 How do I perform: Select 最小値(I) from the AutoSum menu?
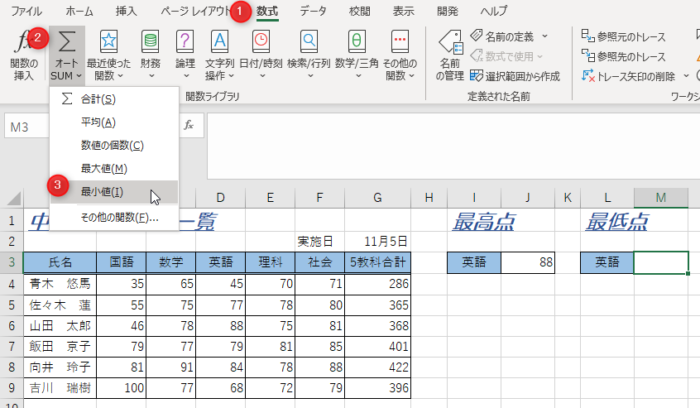(102, 192)
